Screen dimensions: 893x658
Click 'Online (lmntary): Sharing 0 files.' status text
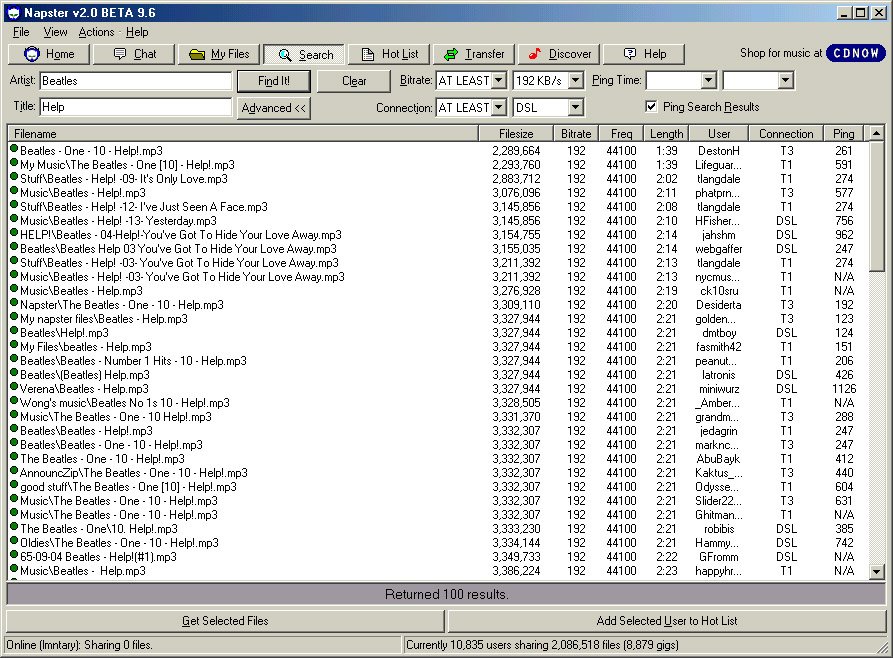(79, 645)
